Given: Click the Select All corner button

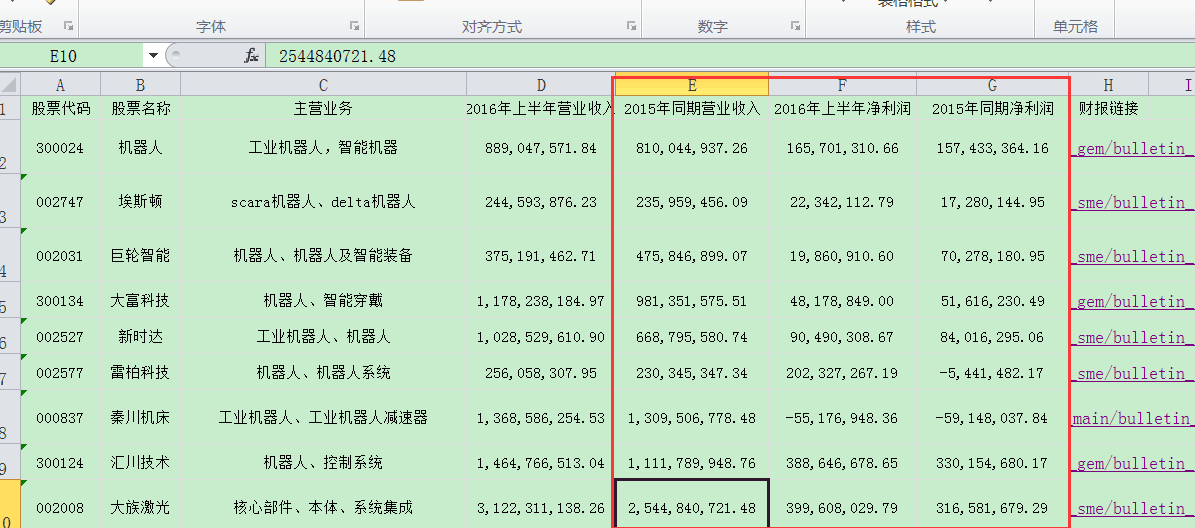Looking at the screenshot, I should (10, 84).
